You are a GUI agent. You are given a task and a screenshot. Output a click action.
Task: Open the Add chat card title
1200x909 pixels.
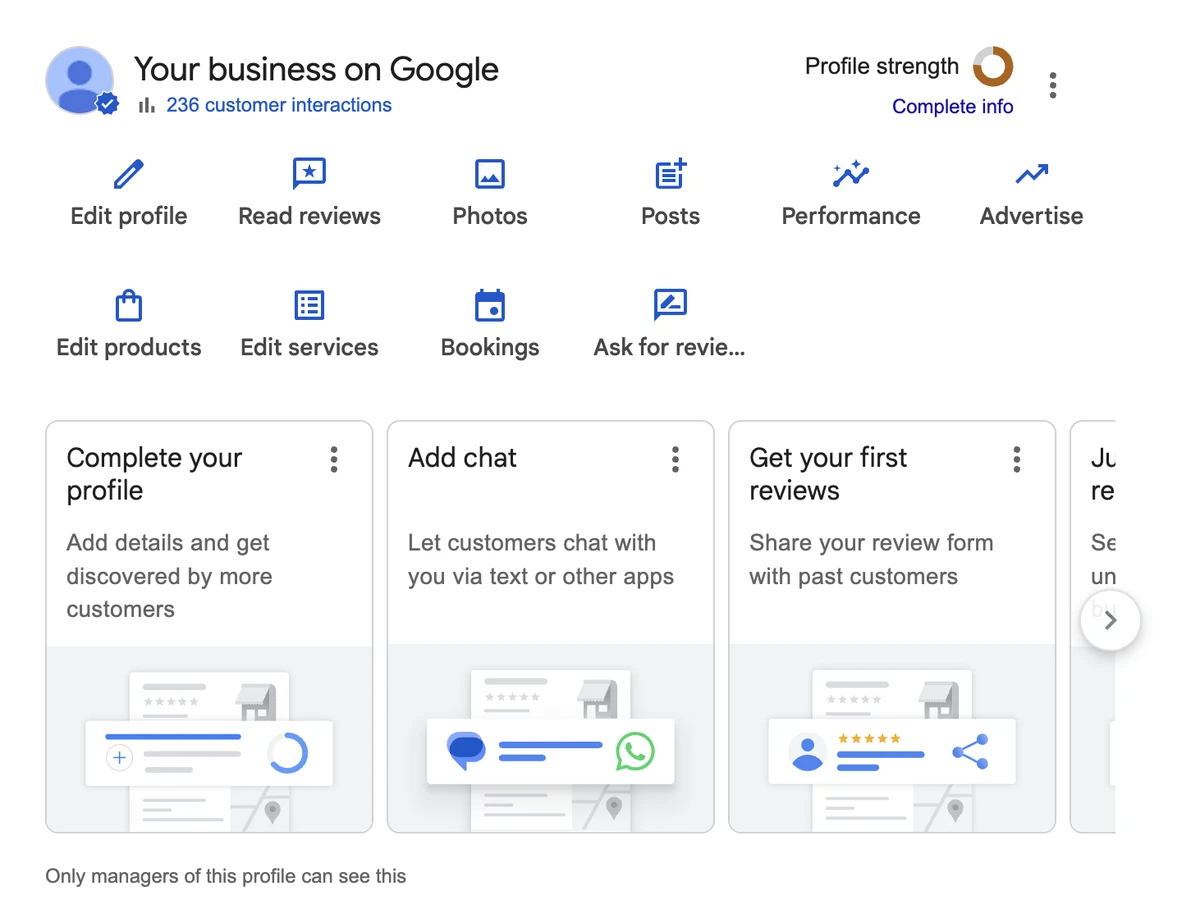pos(462,458)
